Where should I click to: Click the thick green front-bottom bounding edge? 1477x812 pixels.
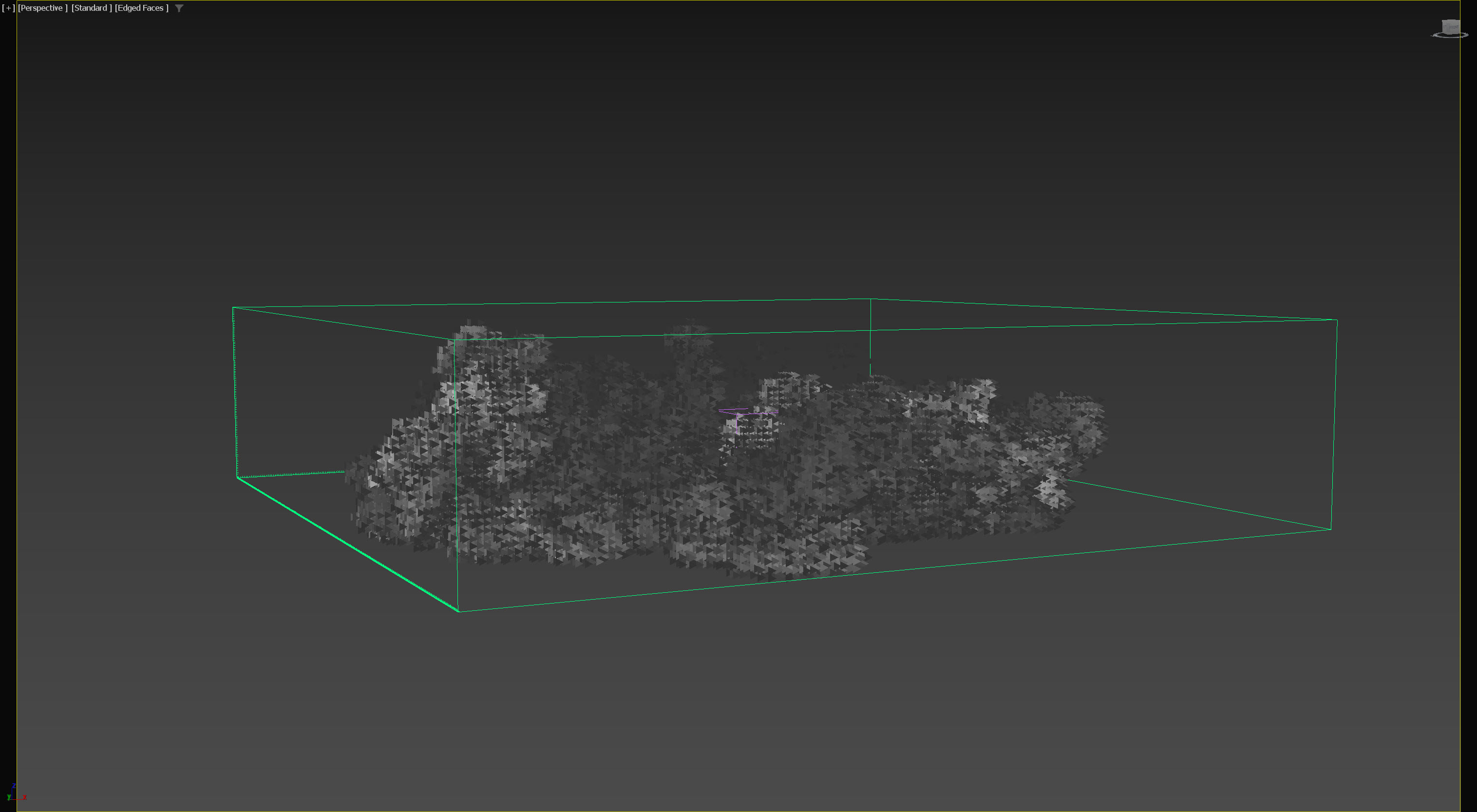click(x=347, y=544)
